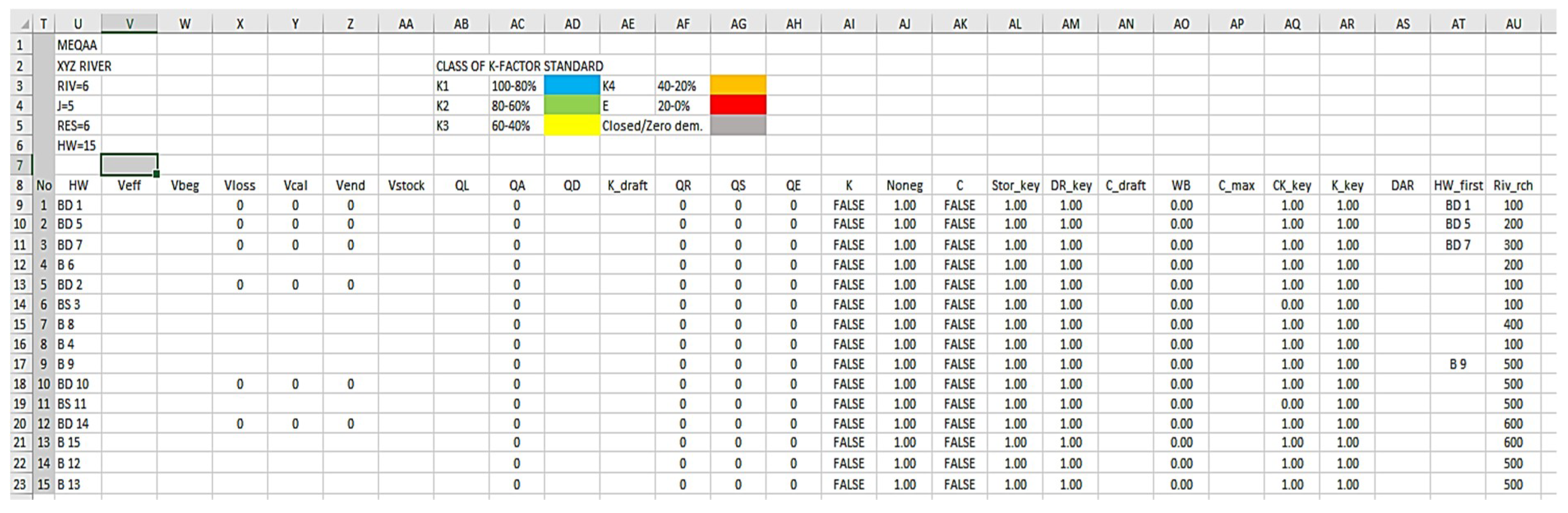This screenshot has height=513, width=1568.
Task: Select the red E class swatch
Action: click(738, 105)
